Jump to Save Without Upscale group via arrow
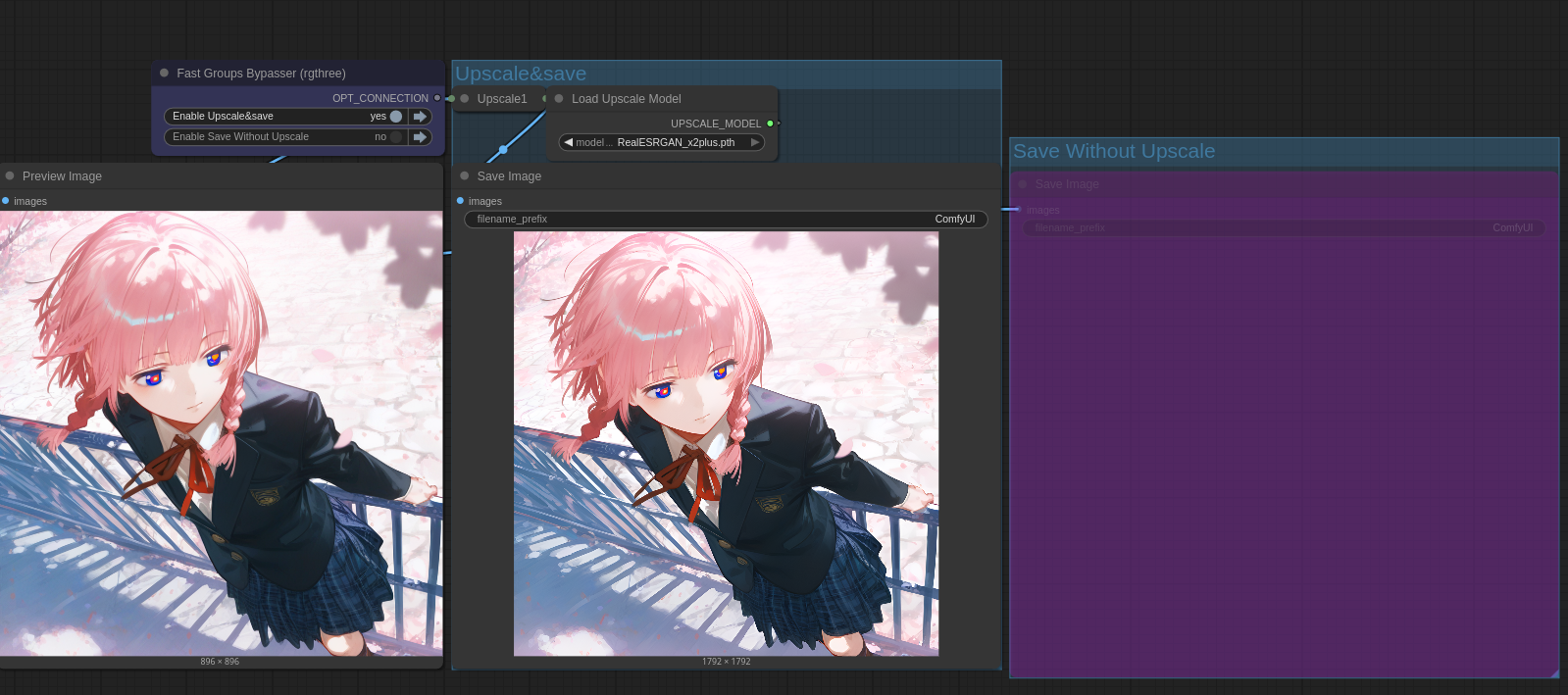Screen dimensions: 1568x695 point(421,137)
